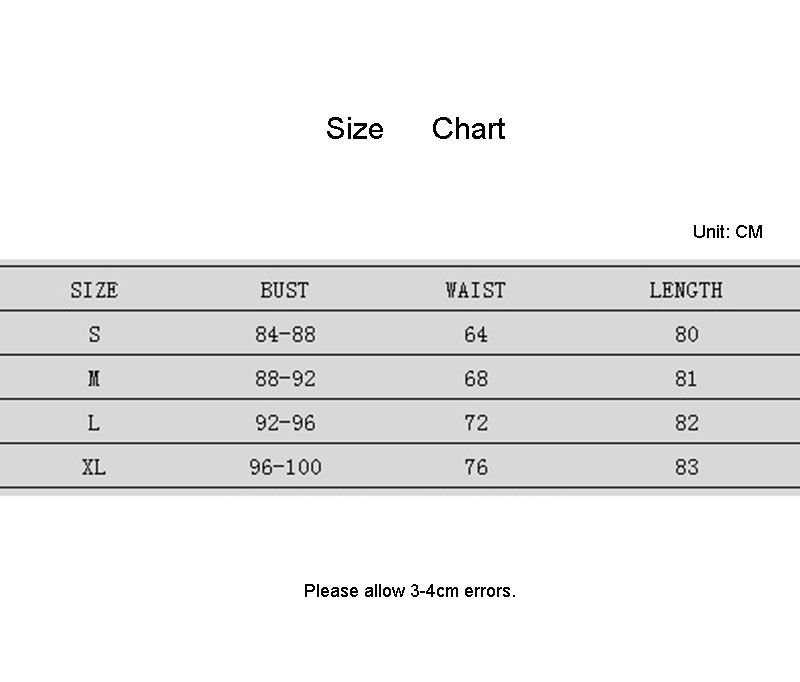
Task: Click the Unit: CM label
Action: coord(727,232)
